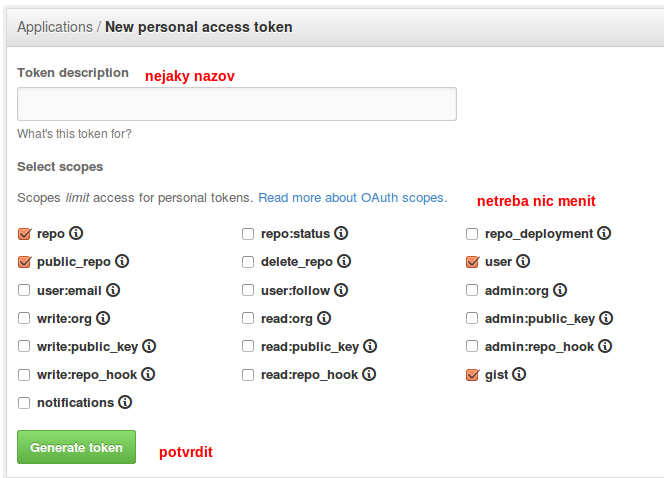This screenshot has height=478, width=664.
Task: Click info icon beside write:repo_hook
Action: pyautogui.click(x=148, y=374)
